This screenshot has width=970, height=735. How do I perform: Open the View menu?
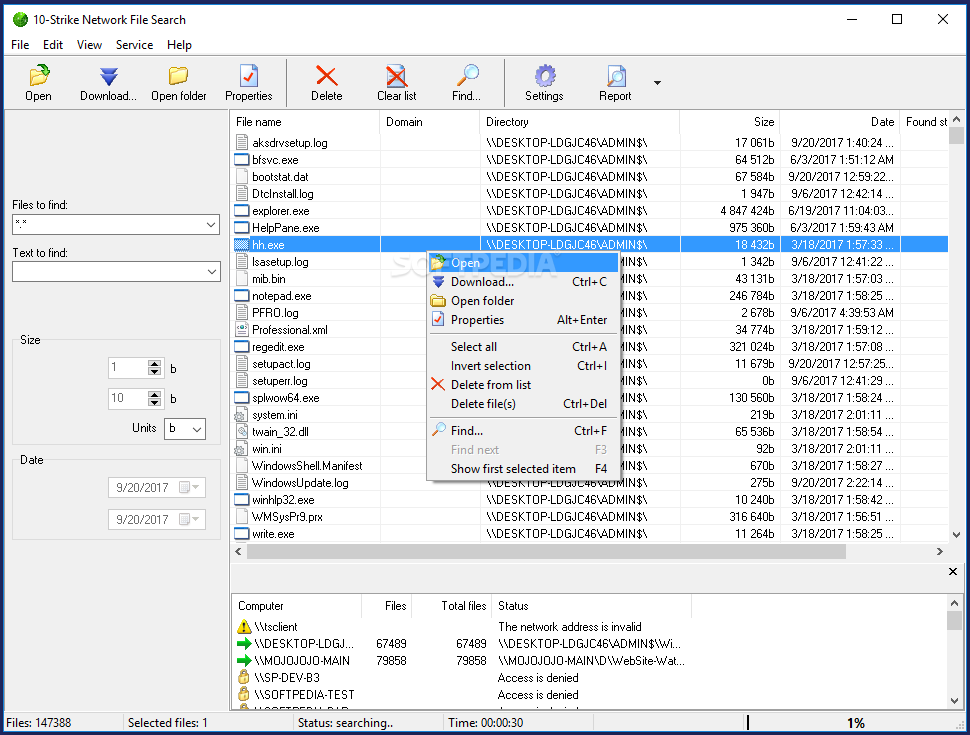click(x=89, y=45)
